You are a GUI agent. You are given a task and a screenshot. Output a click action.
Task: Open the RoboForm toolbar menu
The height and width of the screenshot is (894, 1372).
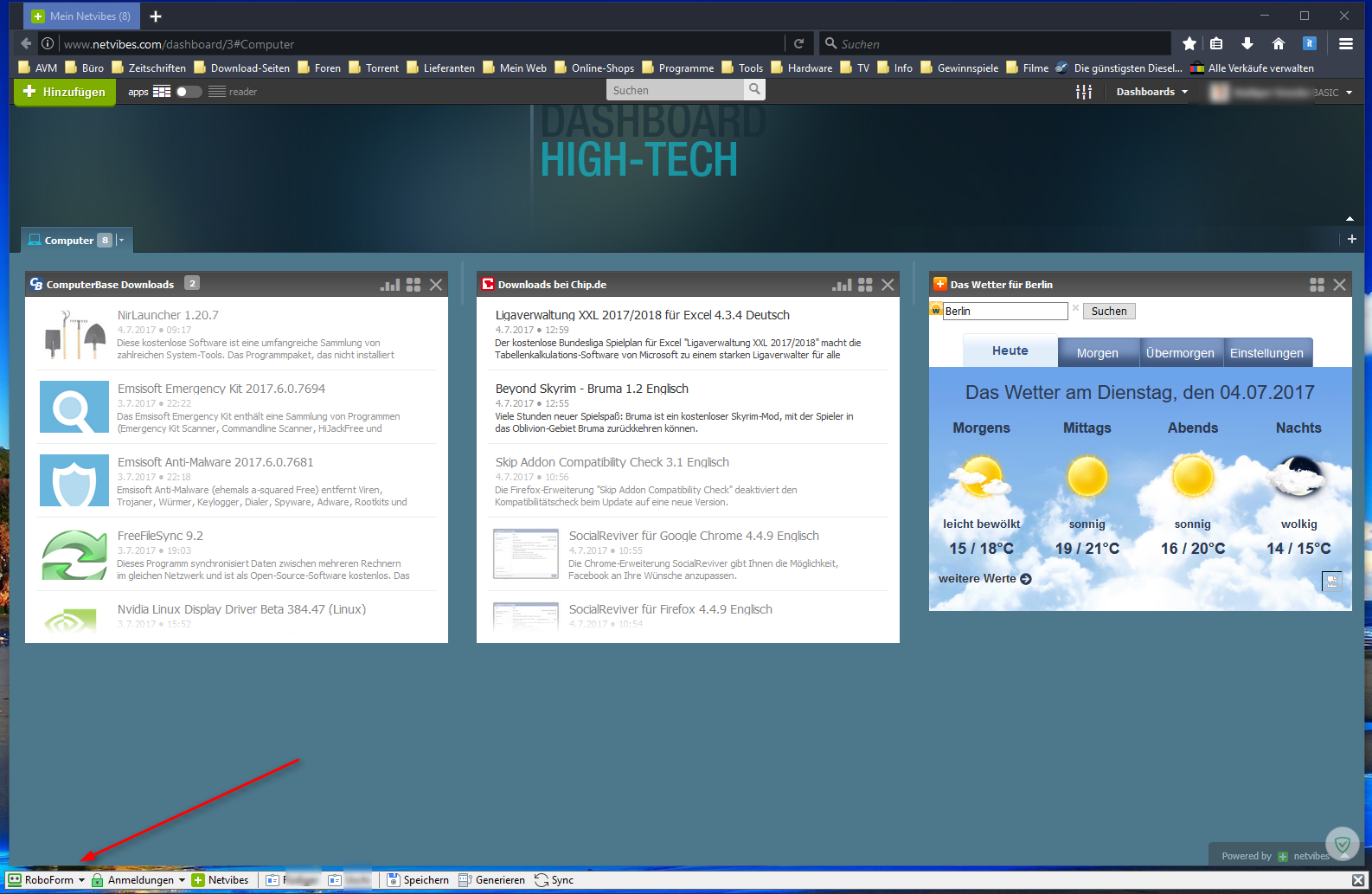47,880
